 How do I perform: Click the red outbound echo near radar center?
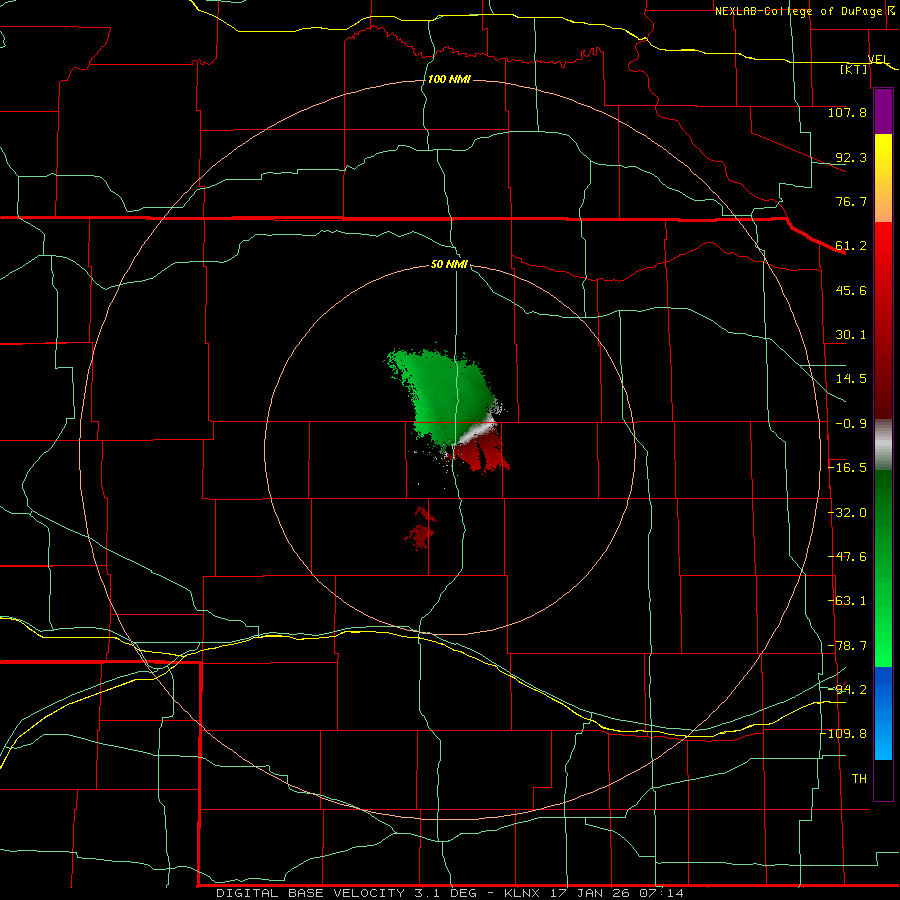click(x=482, y=451)
